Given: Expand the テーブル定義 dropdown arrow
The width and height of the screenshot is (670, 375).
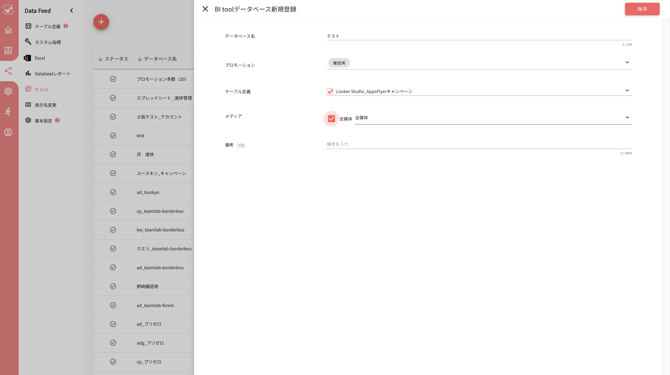Looking at the screenshot, I should (x=627, y=91).
